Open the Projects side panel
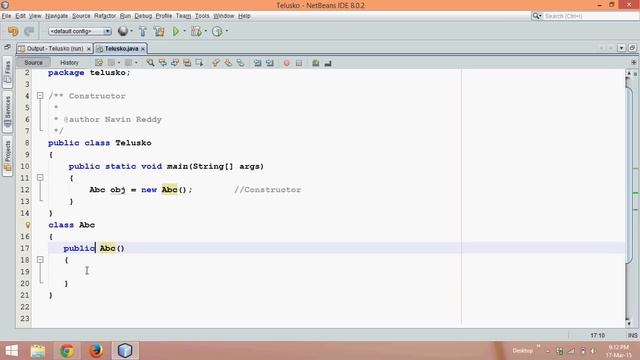The height and width of the screenshot is (360, 640). pos(7,156)
